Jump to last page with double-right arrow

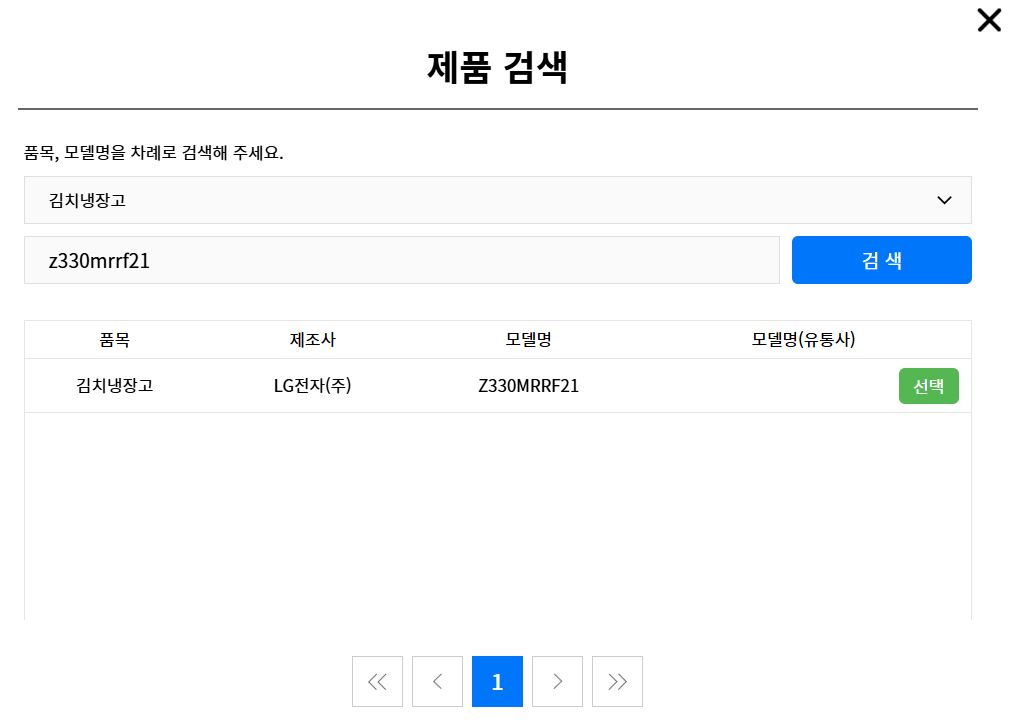[617, 682]
